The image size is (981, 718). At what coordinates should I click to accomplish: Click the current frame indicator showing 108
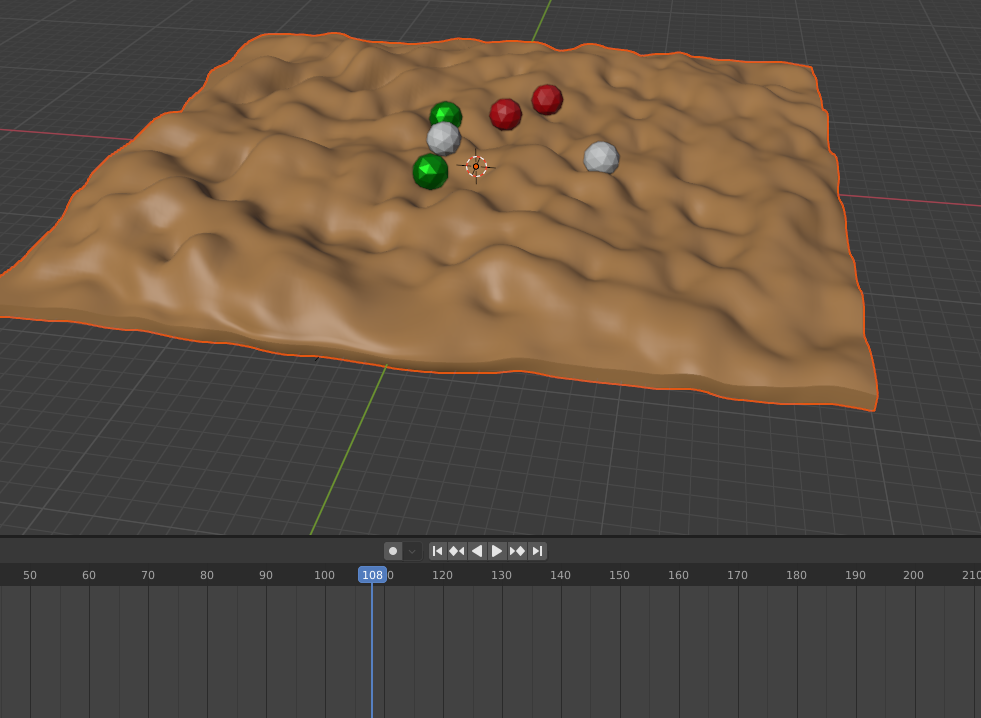click(x=372, y=575)
